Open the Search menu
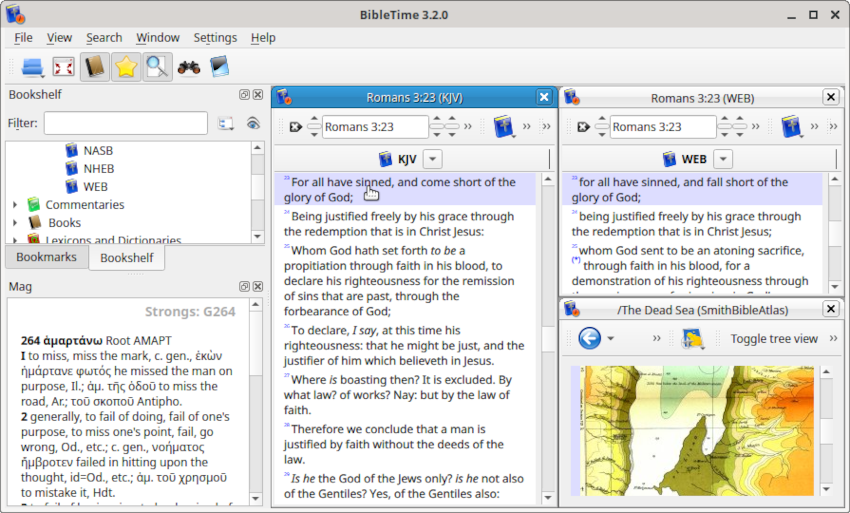Image resolution: width=850 pixels, height=513 pixels. (x=104, y=37)
